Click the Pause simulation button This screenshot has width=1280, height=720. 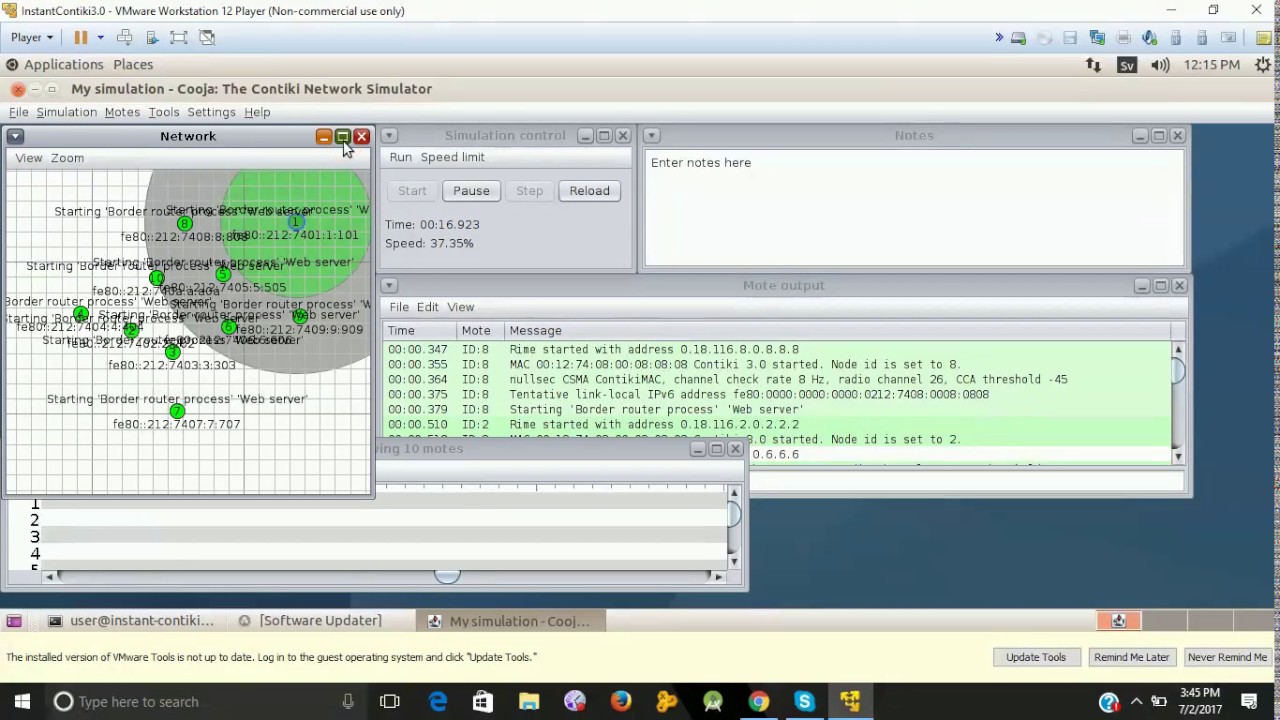click(x=471, y=191)
